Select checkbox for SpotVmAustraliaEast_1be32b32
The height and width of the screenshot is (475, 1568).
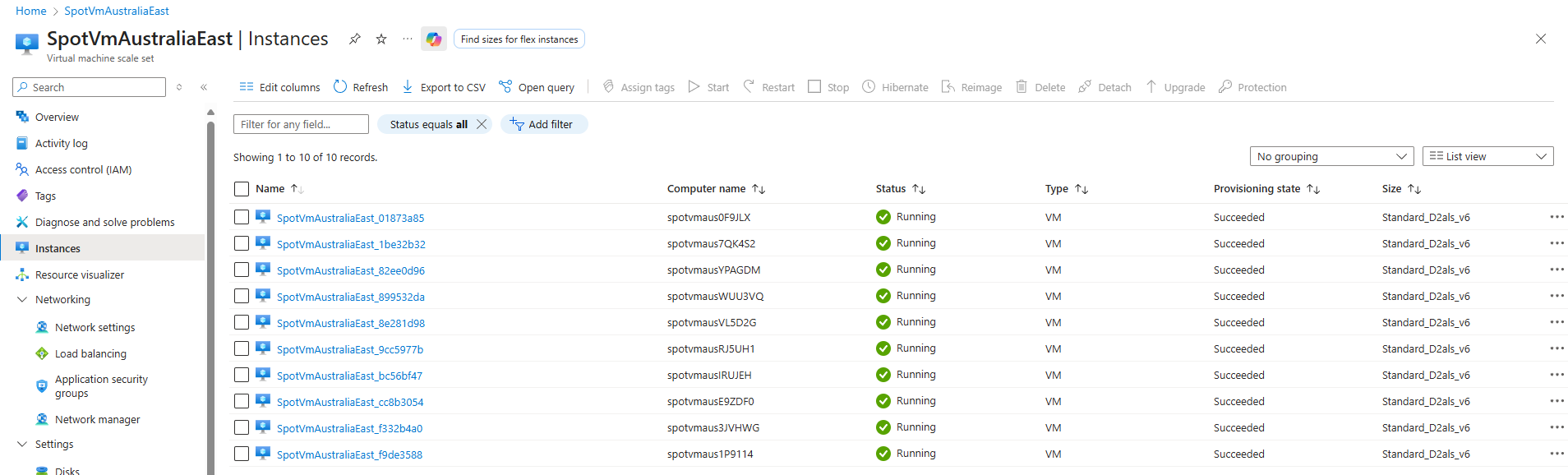tap(242, 243)
